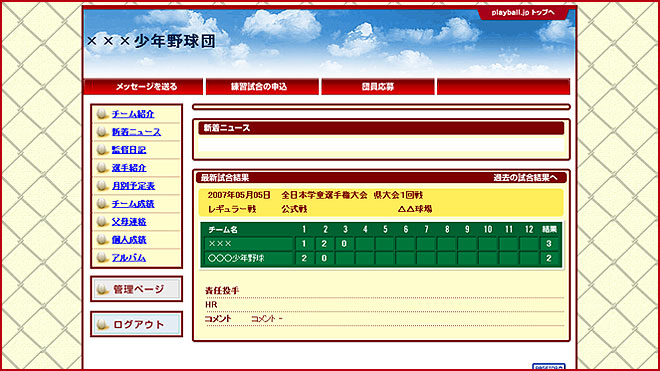
Task: Click baseball icon beside 月別予定表
Action: click(x=102, y=186)
